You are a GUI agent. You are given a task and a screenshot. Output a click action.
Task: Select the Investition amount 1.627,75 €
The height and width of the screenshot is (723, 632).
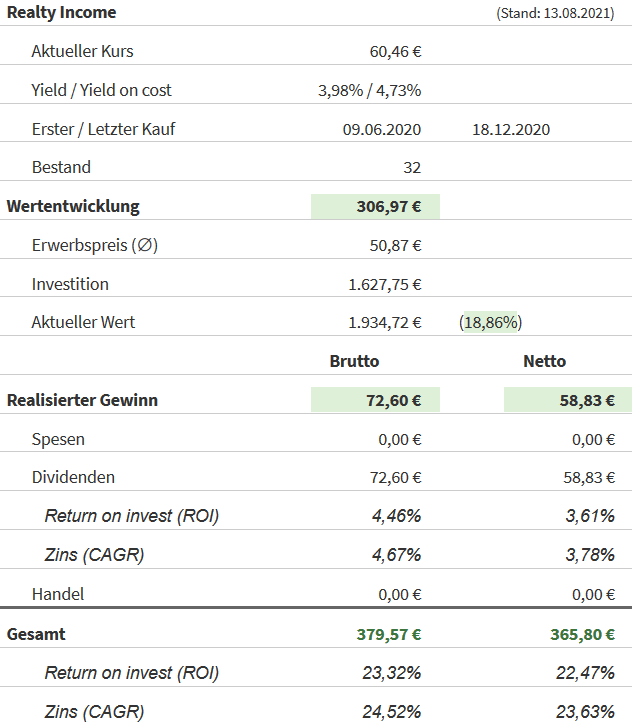pyautogui.click(x=384, y=284)
